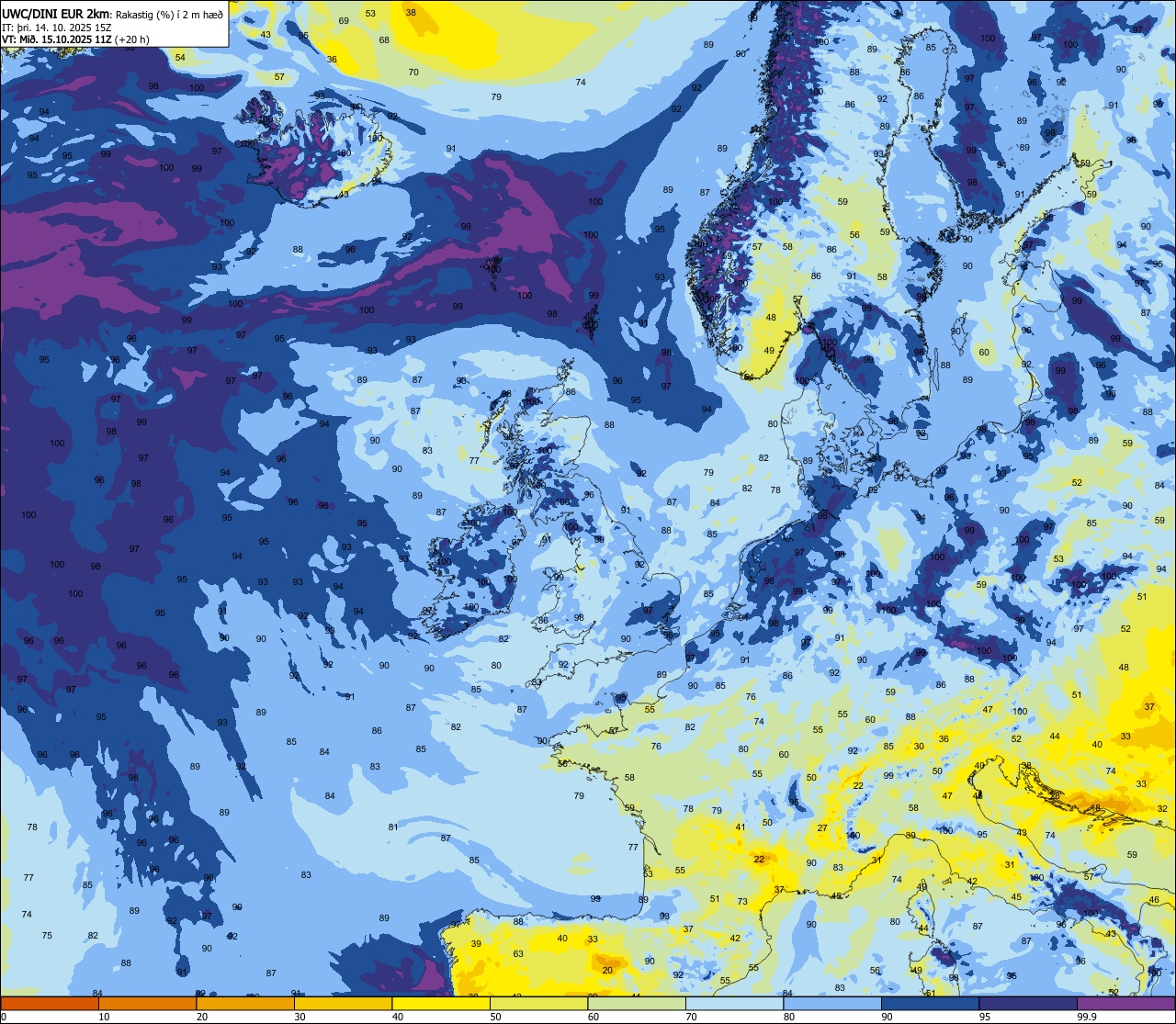Select the amber 20–30 legend swatch
This screenshot has height=1024, width=1176.
[245, 1004]
